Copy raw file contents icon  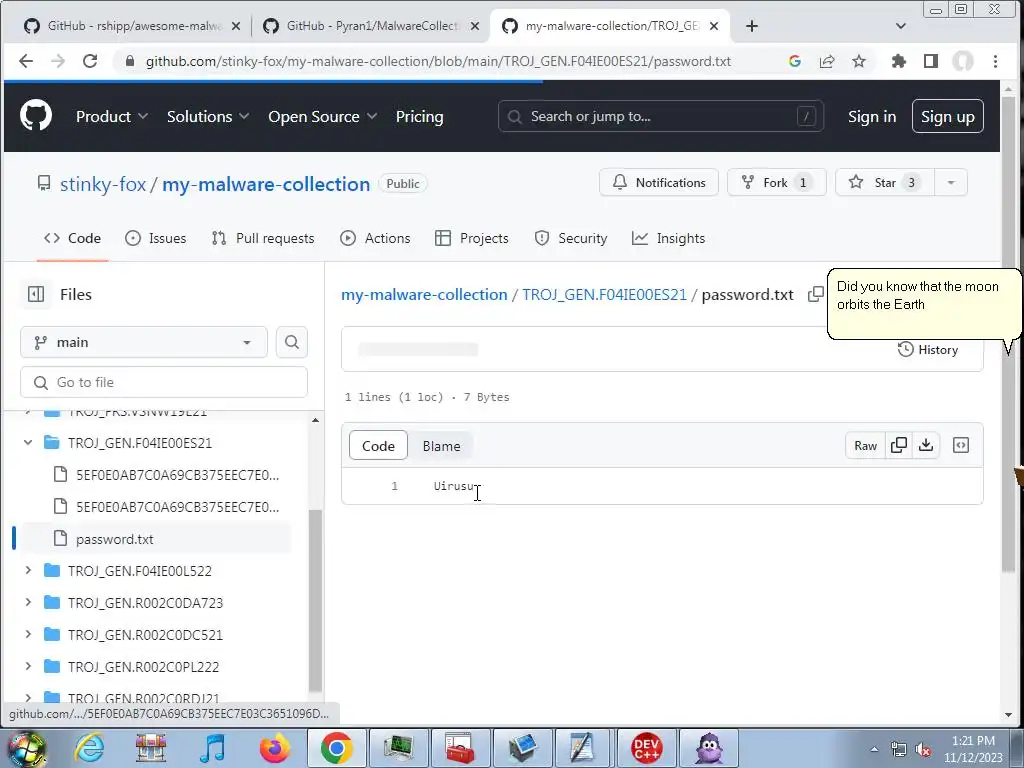899,445
